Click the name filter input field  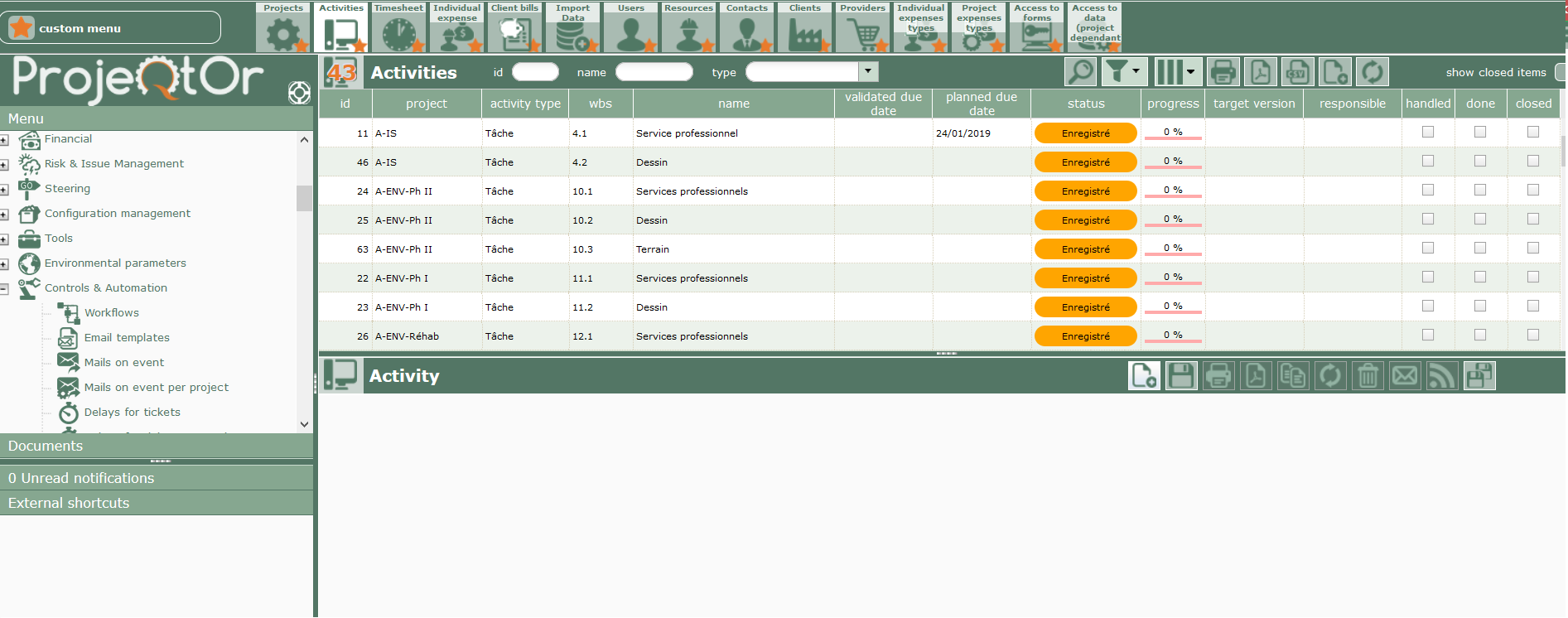pos(654,72)
